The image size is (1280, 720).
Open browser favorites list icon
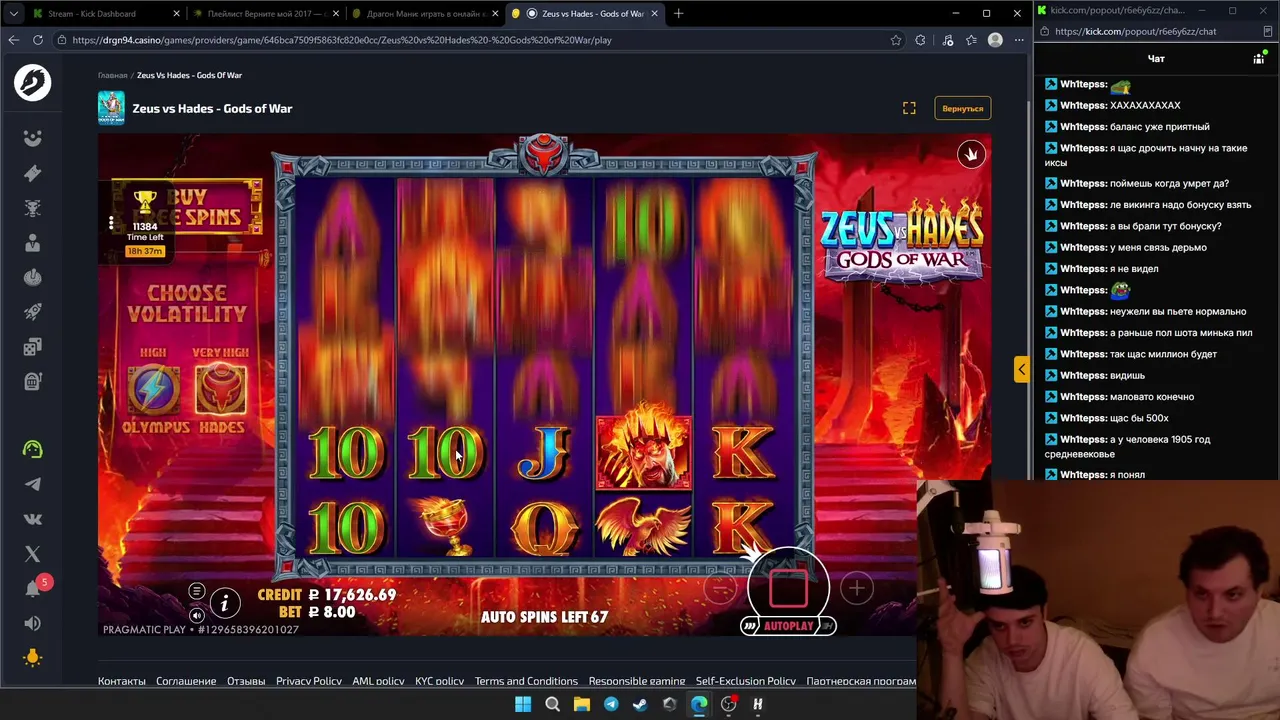point(972,40)
